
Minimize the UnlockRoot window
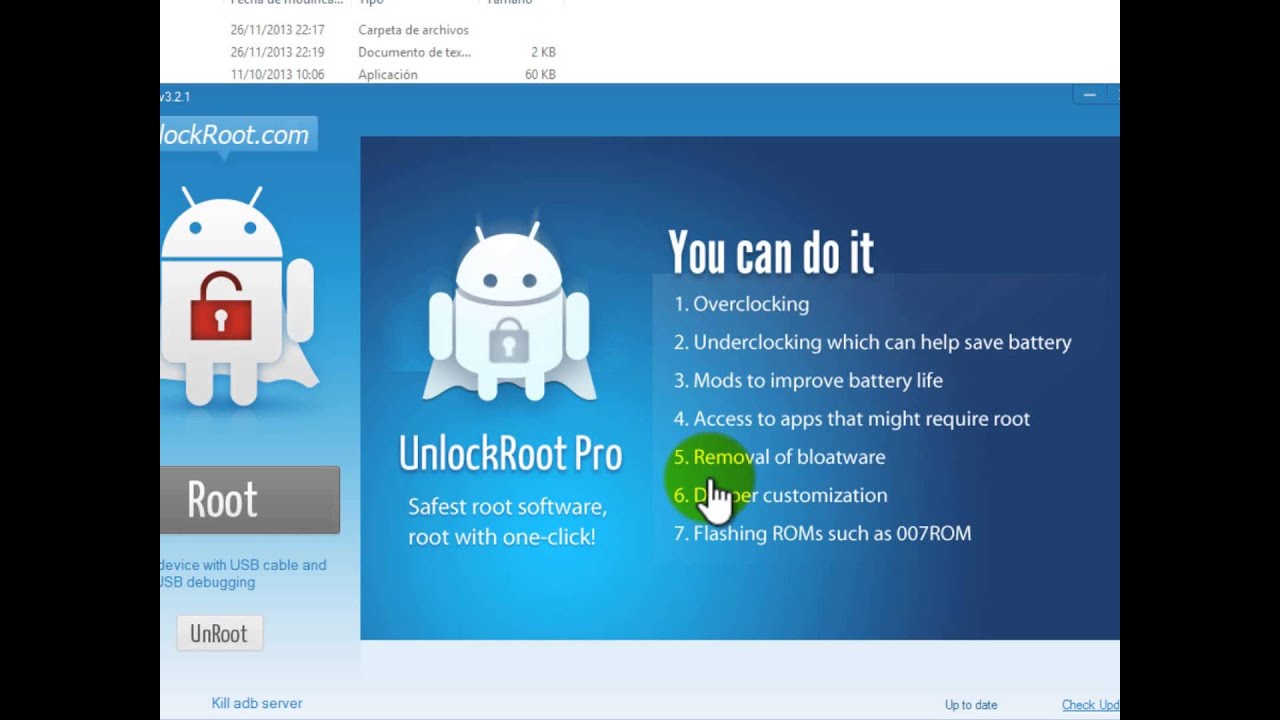click(x=1090, y=95)
